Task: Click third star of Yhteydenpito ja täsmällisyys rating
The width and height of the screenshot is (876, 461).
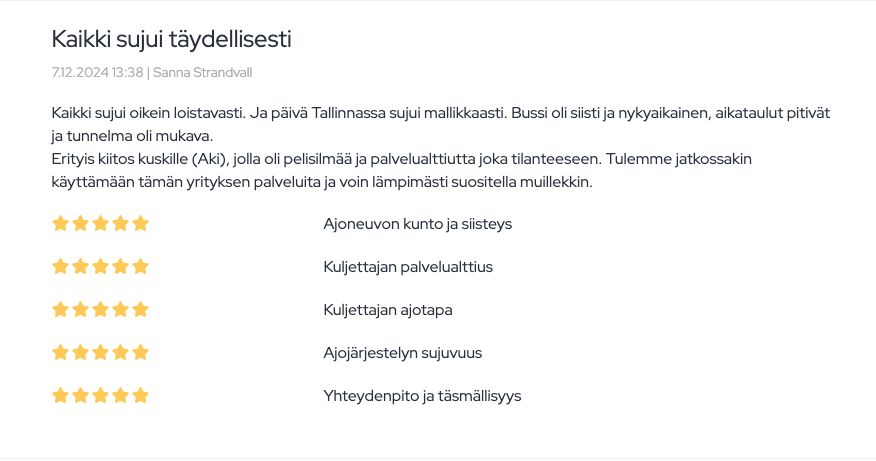Action: click(100, 395)
